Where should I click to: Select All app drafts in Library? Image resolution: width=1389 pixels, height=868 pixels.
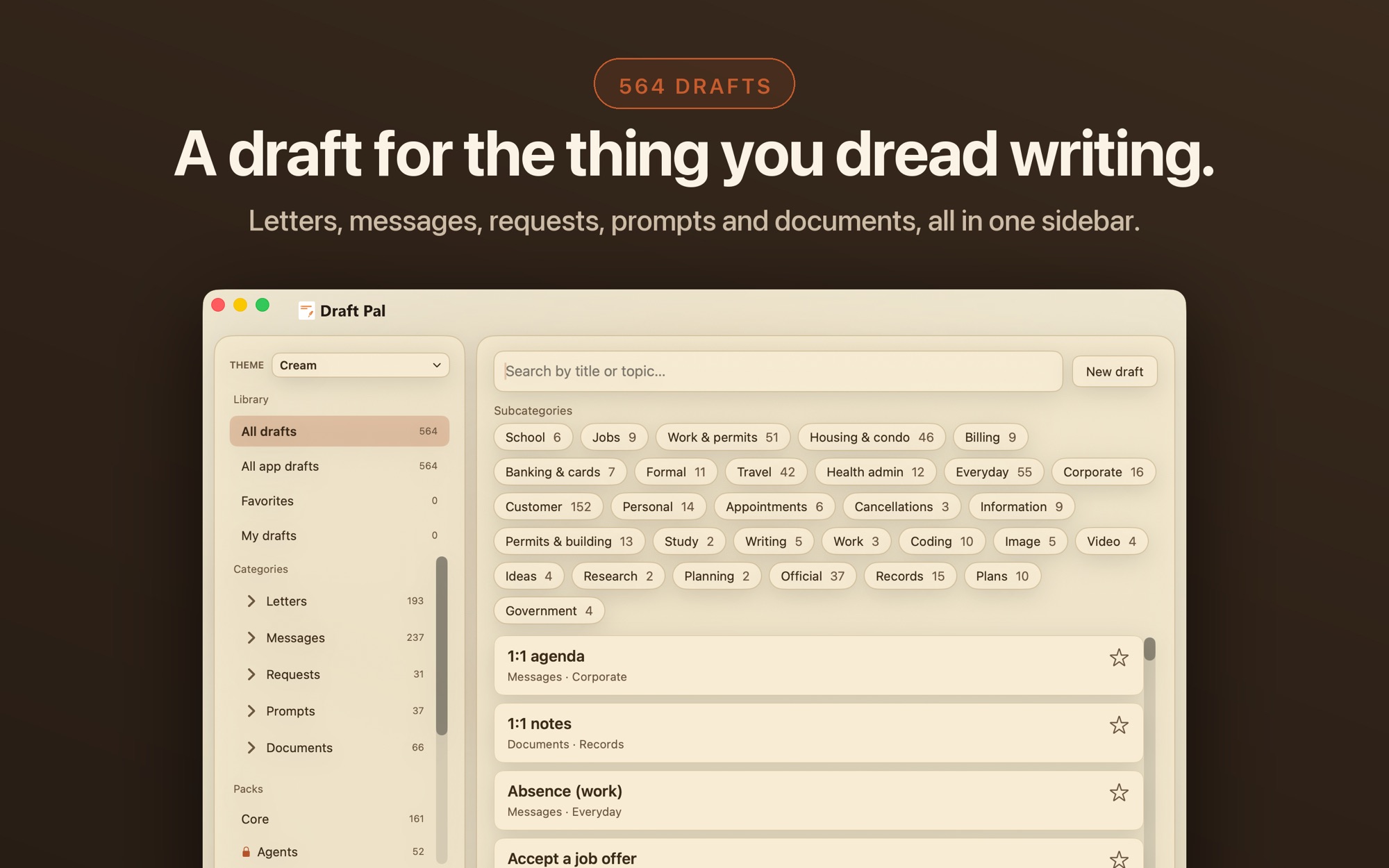339,466
